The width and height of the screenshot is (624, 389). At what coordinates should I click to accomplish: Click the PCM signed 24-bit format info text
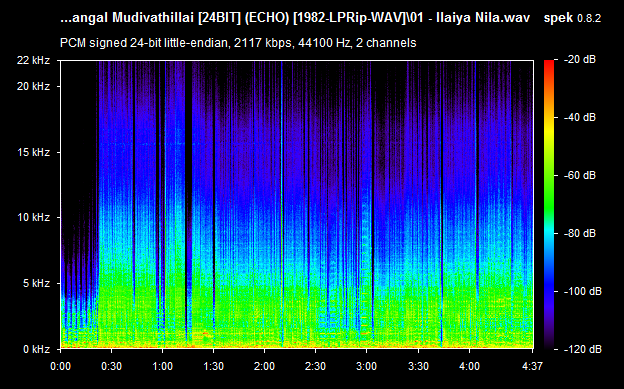(238, 43)
